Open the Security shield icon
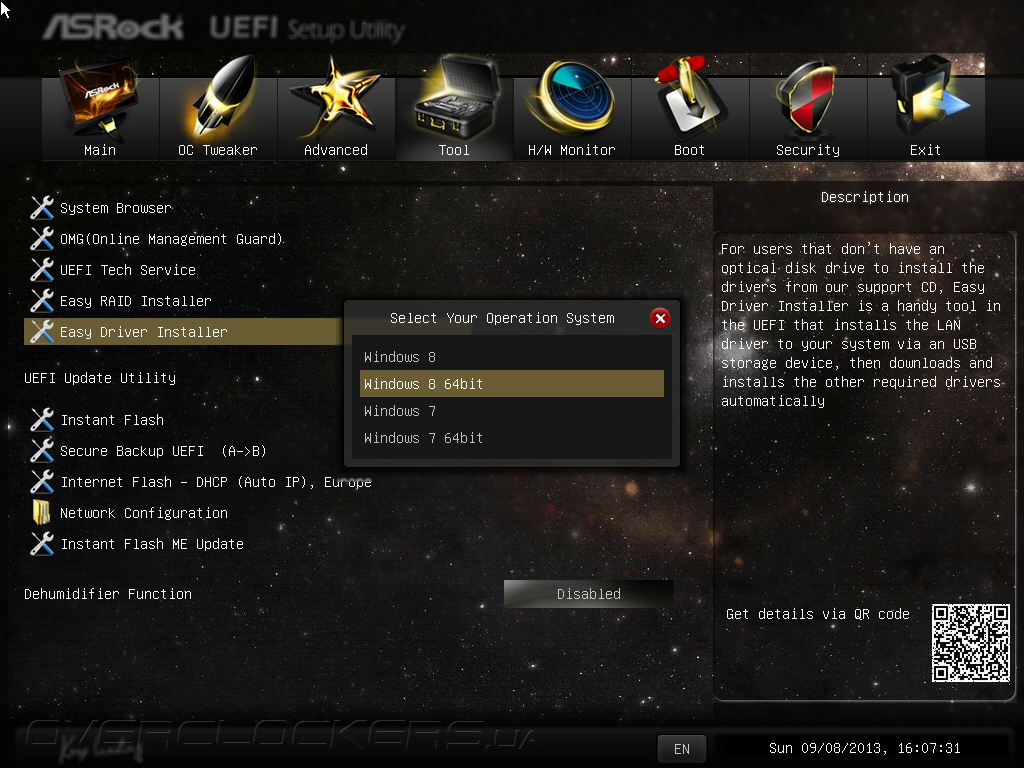 pos(807,98)
